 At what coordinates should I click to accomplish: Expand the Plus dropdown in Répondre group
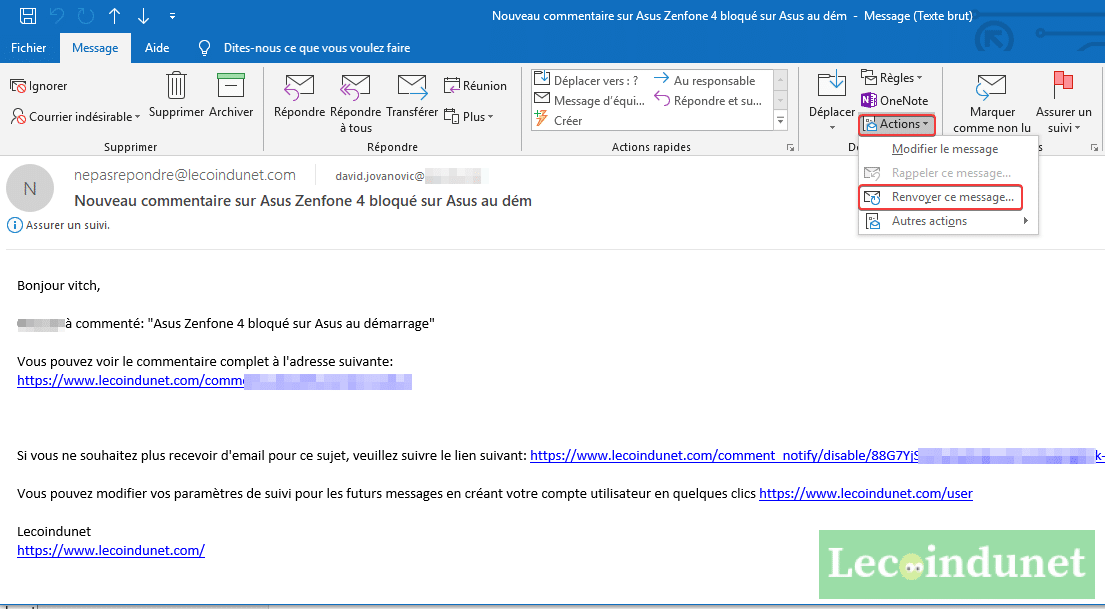coord(469,116)
